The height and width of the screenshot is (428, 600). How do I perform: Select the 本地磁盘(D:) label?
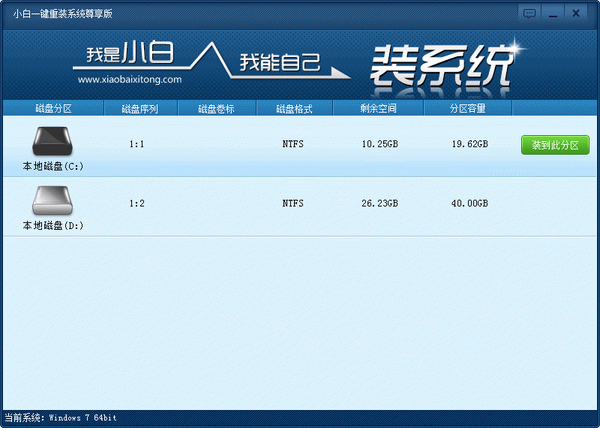[x=53, y=226]
